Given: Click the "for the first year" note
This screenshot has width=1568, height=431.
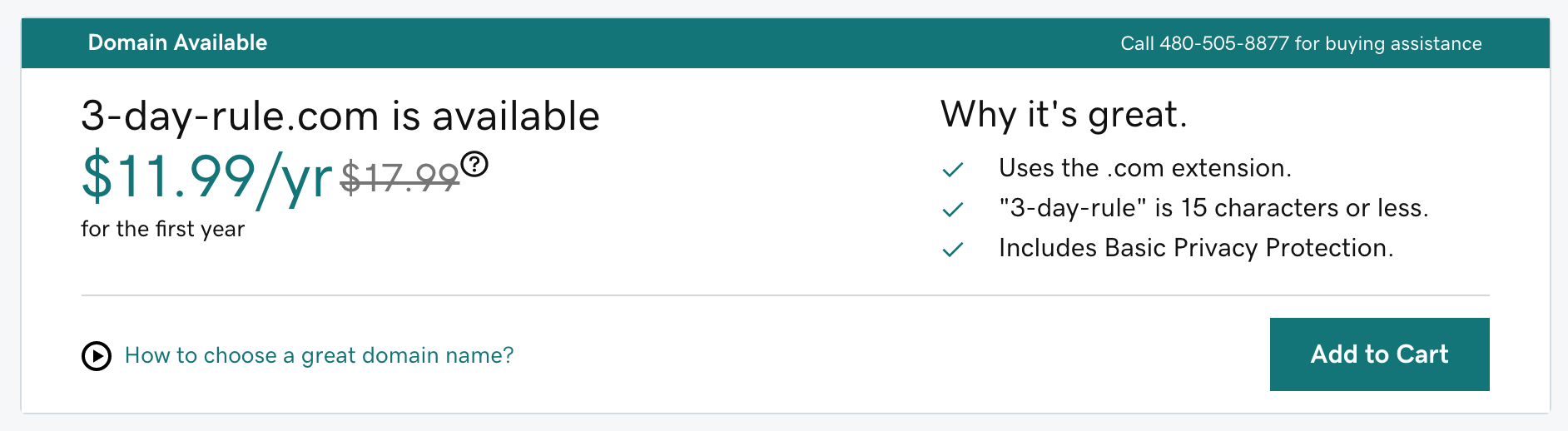Looking at the screenshot, I should point(162,229).
